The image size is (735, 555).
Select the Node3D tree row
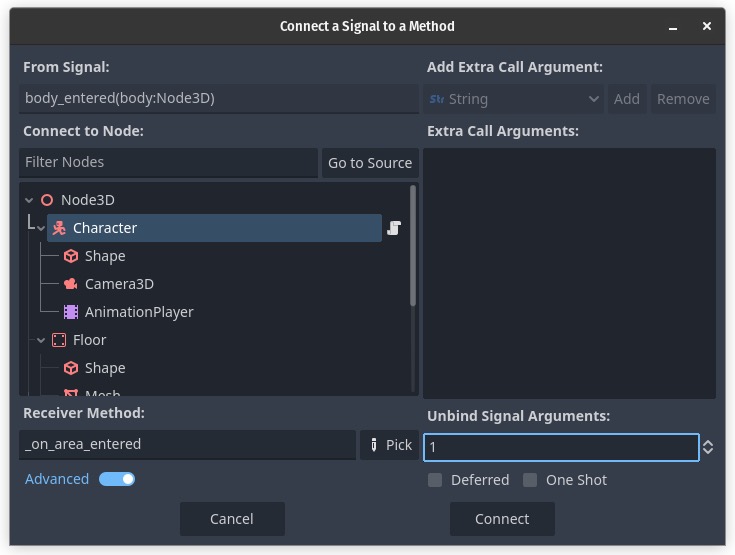coord(214,200)
